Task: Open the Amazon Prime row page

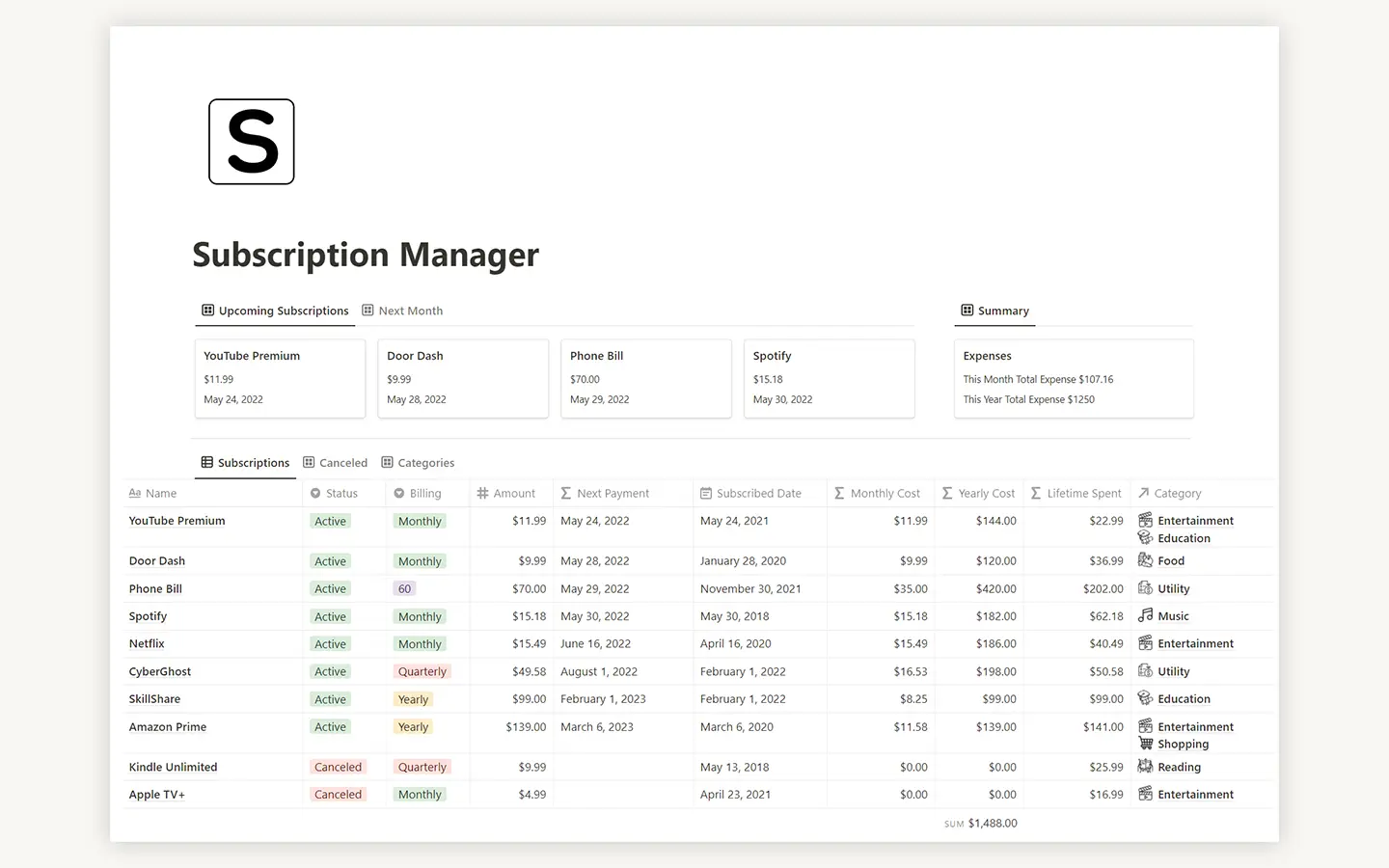Action: pyautogui.click(x=168, y=727)
